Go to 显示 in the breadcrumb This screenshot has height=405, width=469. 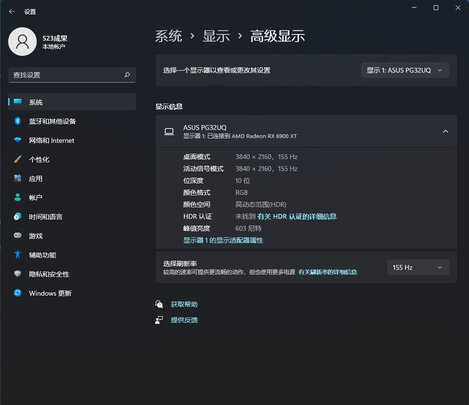[x=217, y=36]
